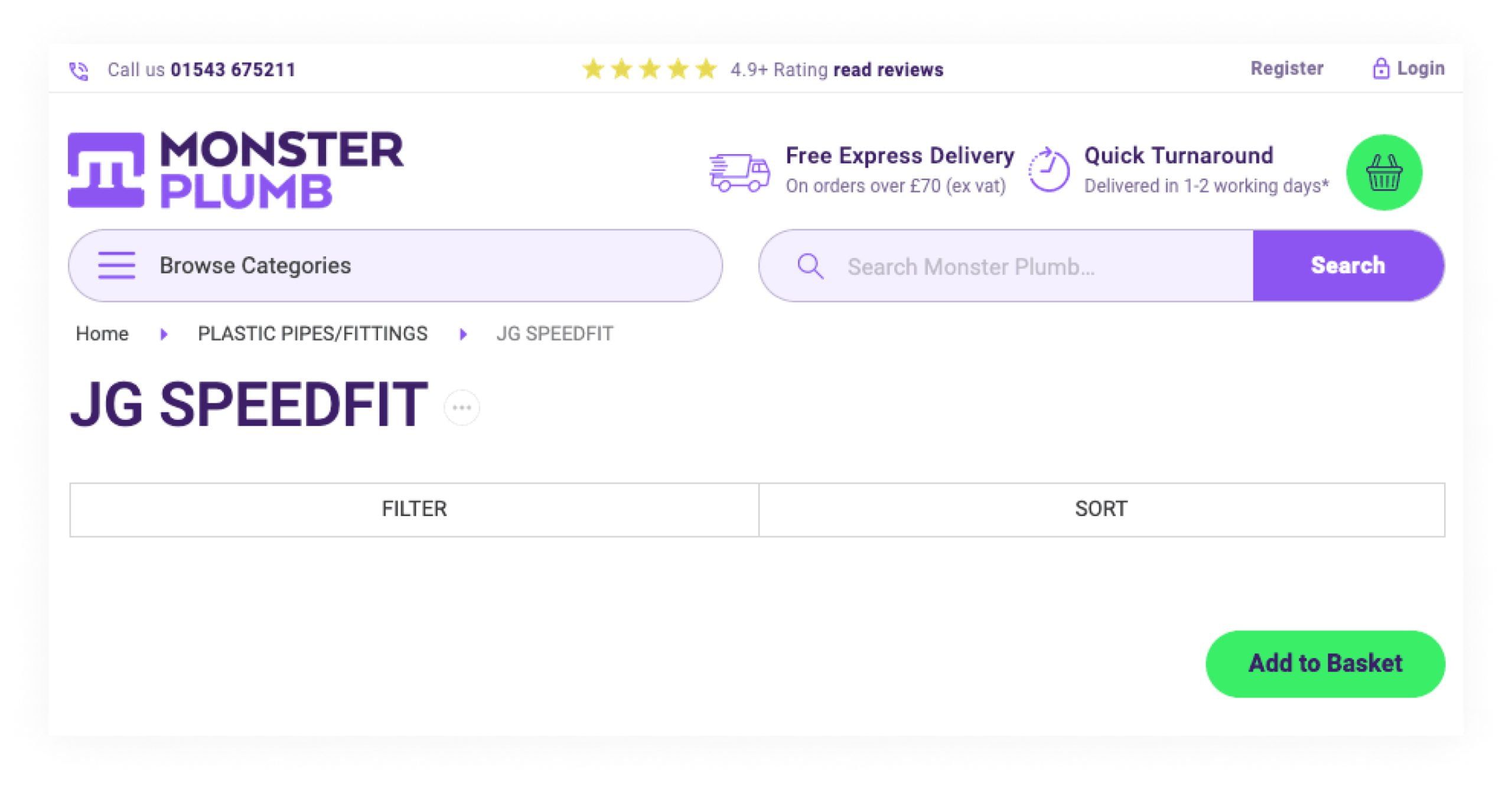Open the FILTER options panel

pos(414,509)
